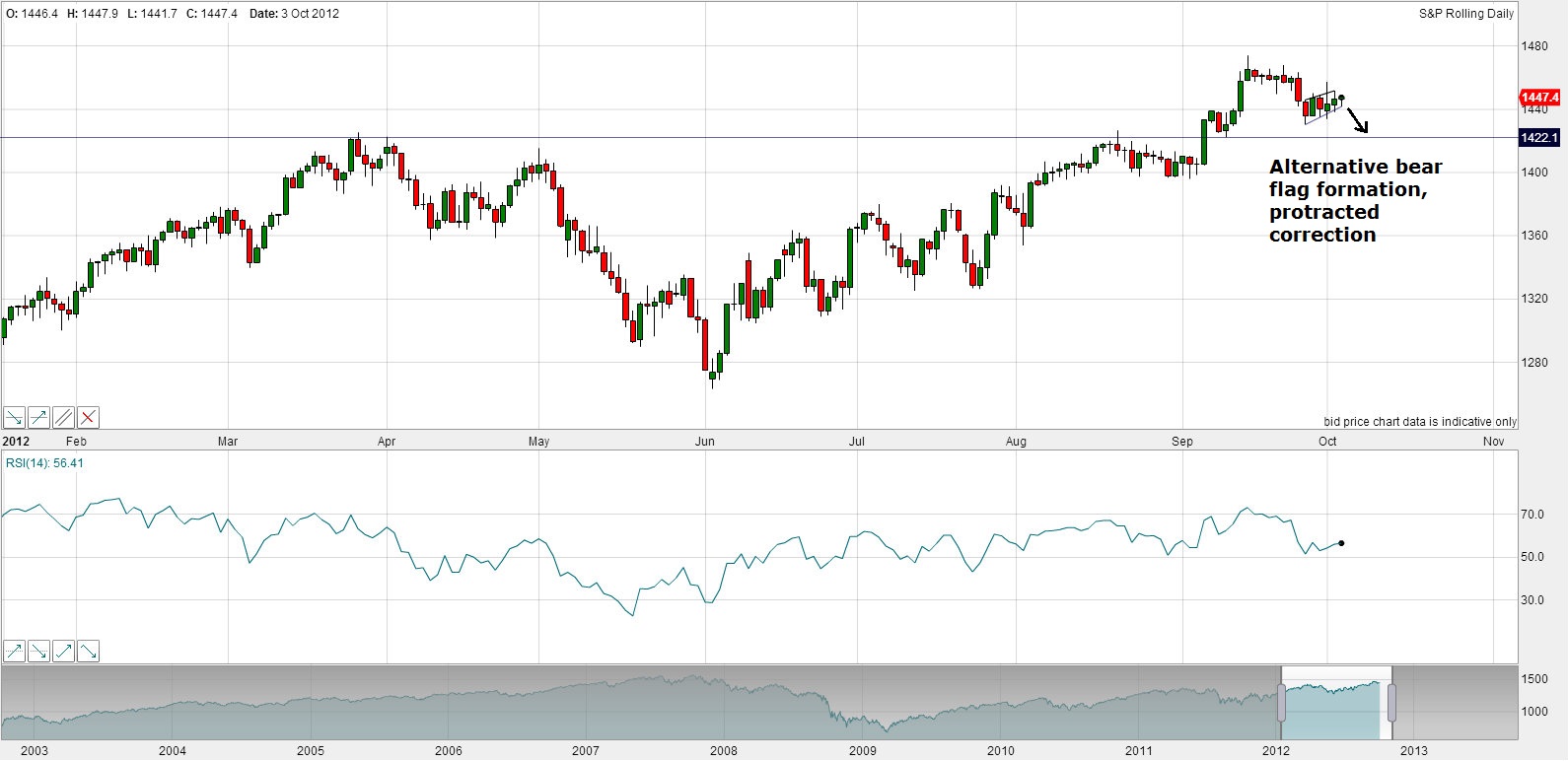Select the solid up-arrow tool in RSI panel
This screenshot has width=1568, height=761.
tap(64, 651)
